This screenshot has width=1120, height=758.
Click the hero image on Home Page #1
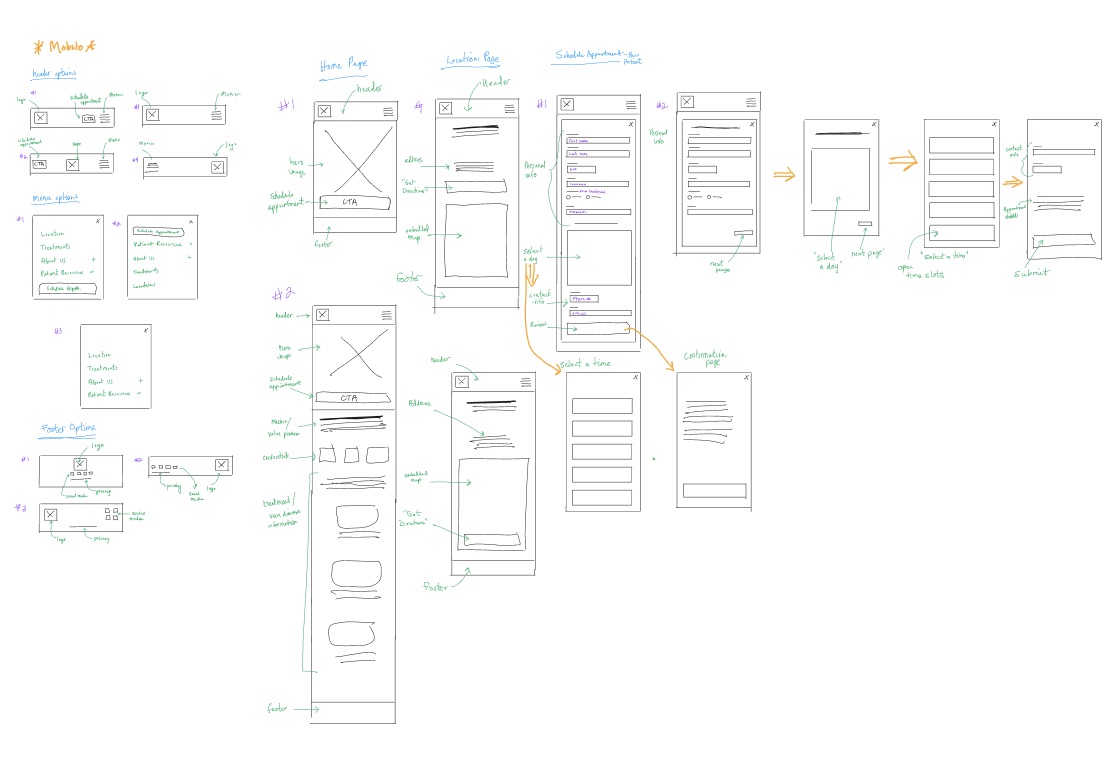coord(355,159)
